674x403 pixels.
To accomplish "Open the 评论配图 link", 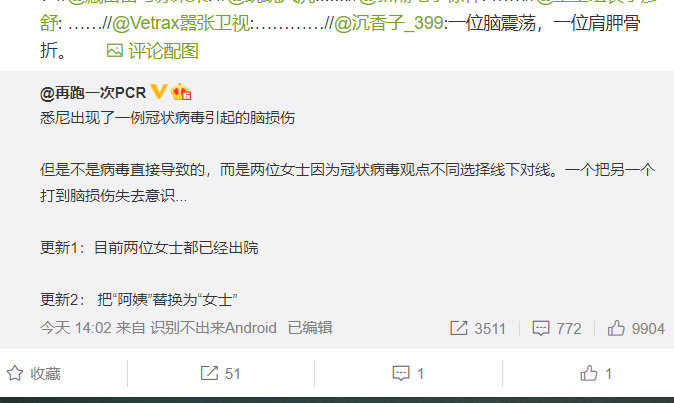I will click(163, 51).
